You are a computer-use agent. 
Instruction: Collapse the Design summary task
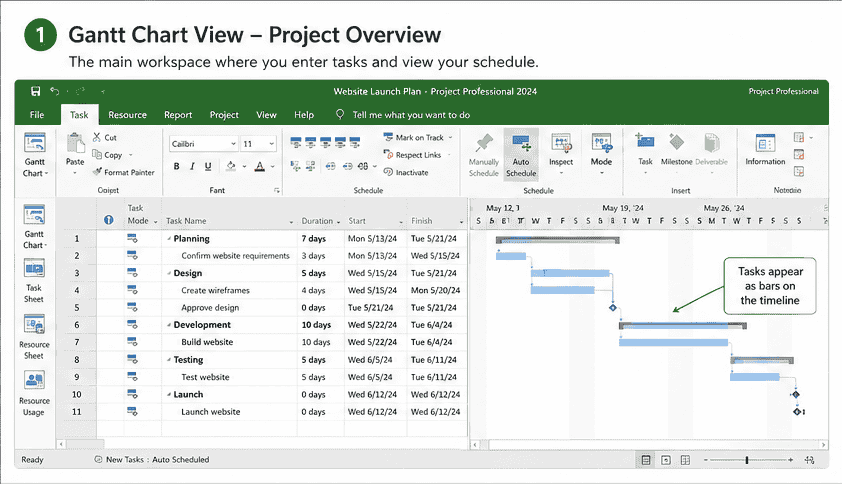(169, 273)
